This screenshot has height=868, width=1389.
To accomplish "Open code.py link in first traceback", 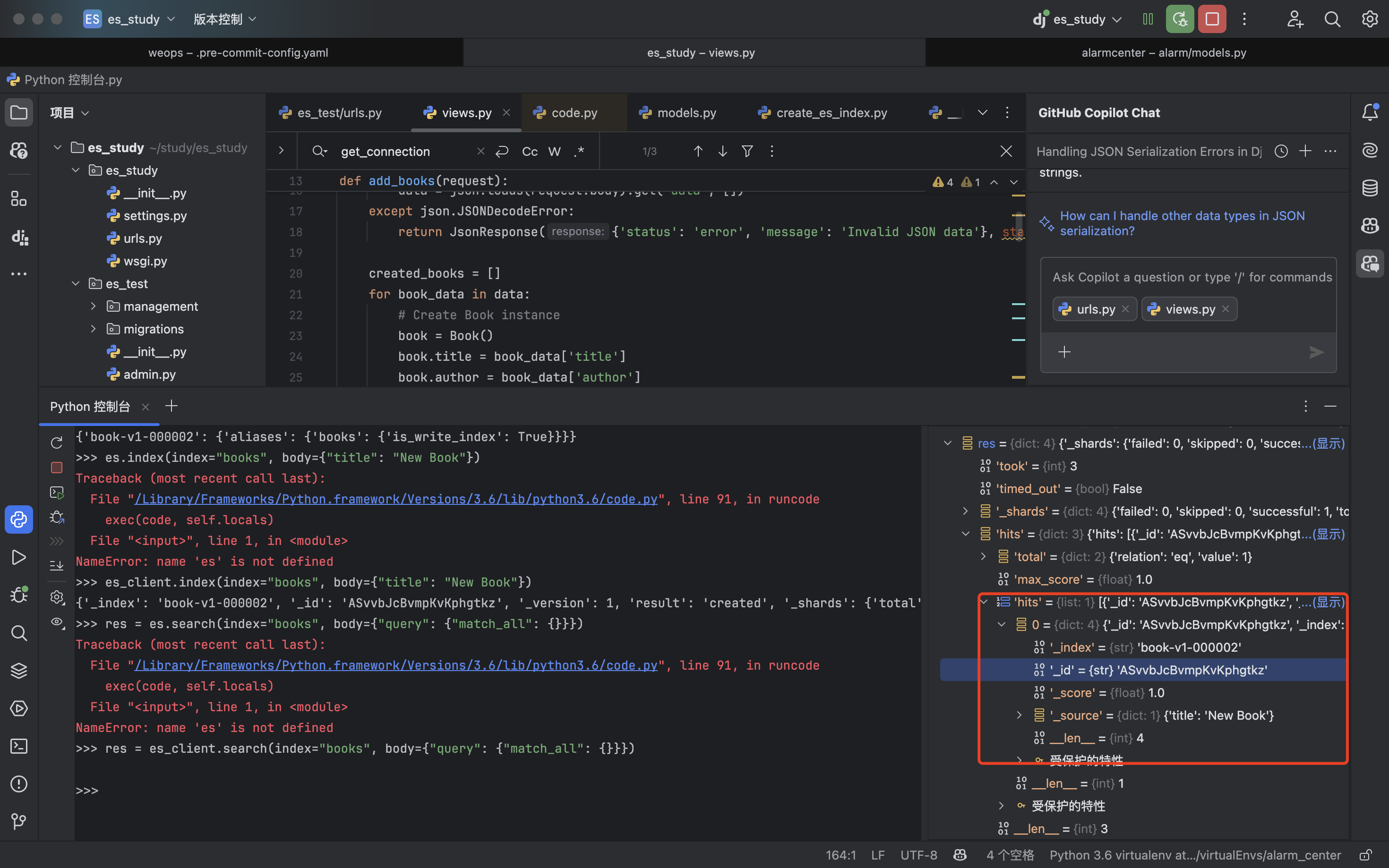I will [x=395, y=499].
